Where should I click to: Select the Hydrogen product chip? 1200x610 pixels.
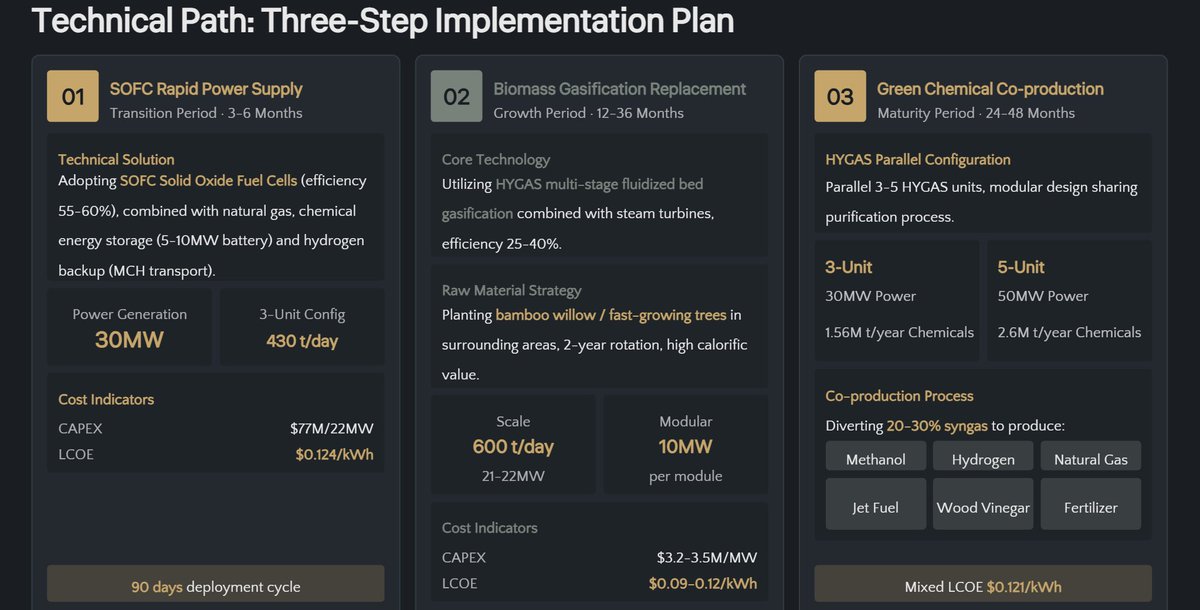(x=983, y=457)
